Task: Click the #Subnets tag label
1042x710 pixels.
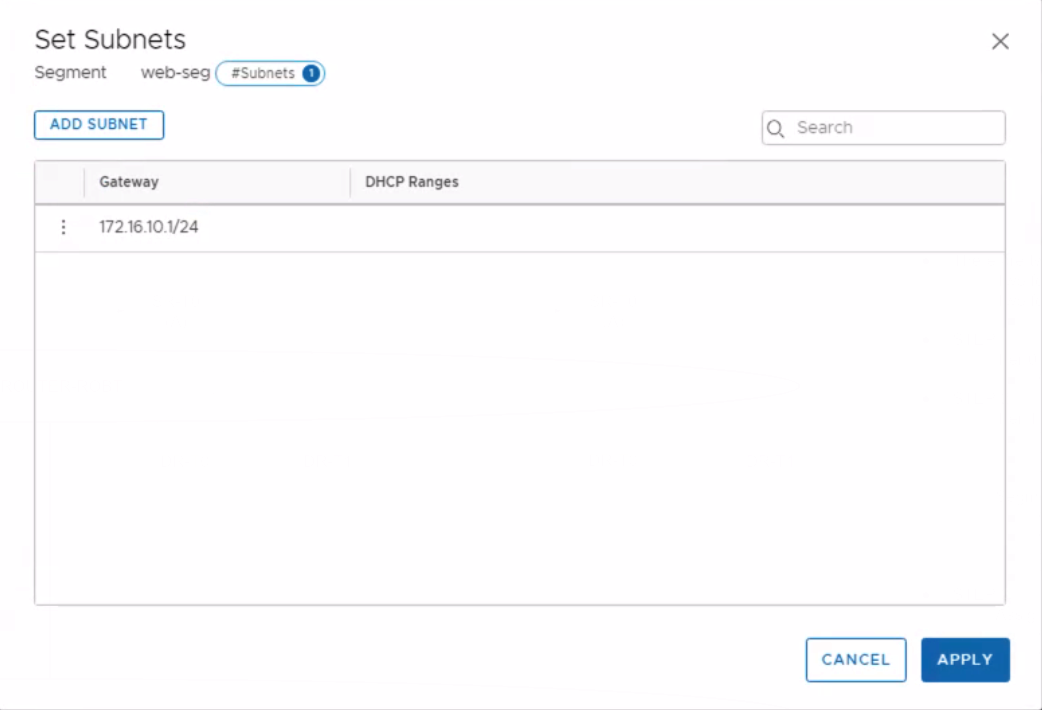Action: [x=263, y=73]
